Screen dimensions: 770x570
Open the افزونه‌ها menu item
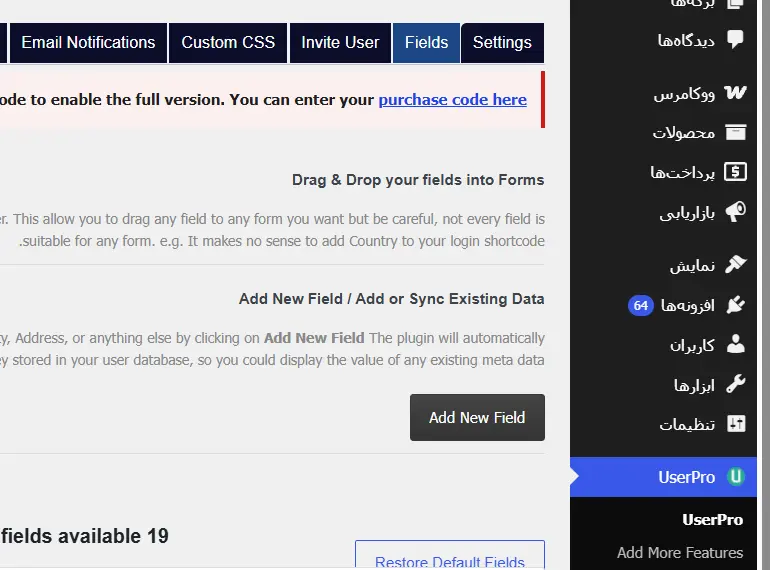click(688, 305)
